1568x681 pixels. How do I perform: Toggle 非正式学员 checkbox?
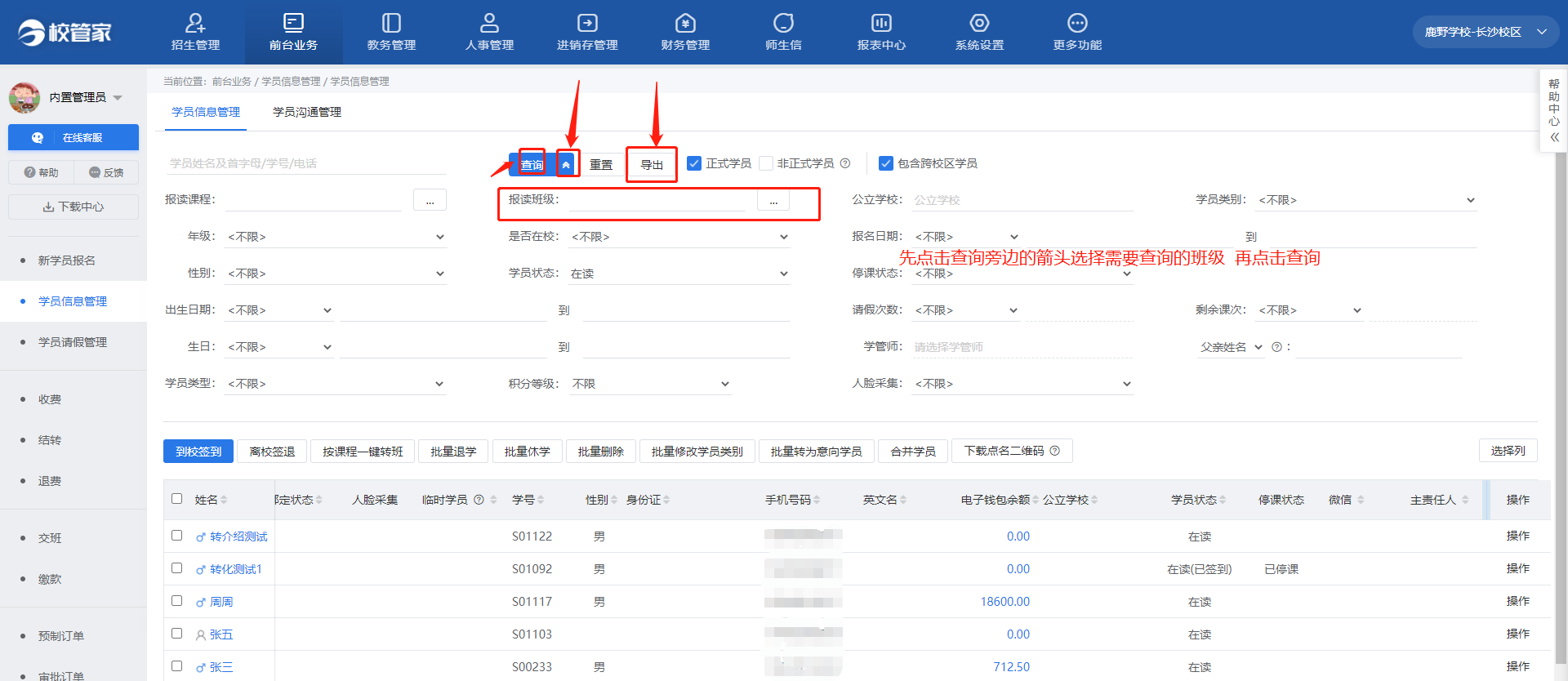click(x=766, y=163)
